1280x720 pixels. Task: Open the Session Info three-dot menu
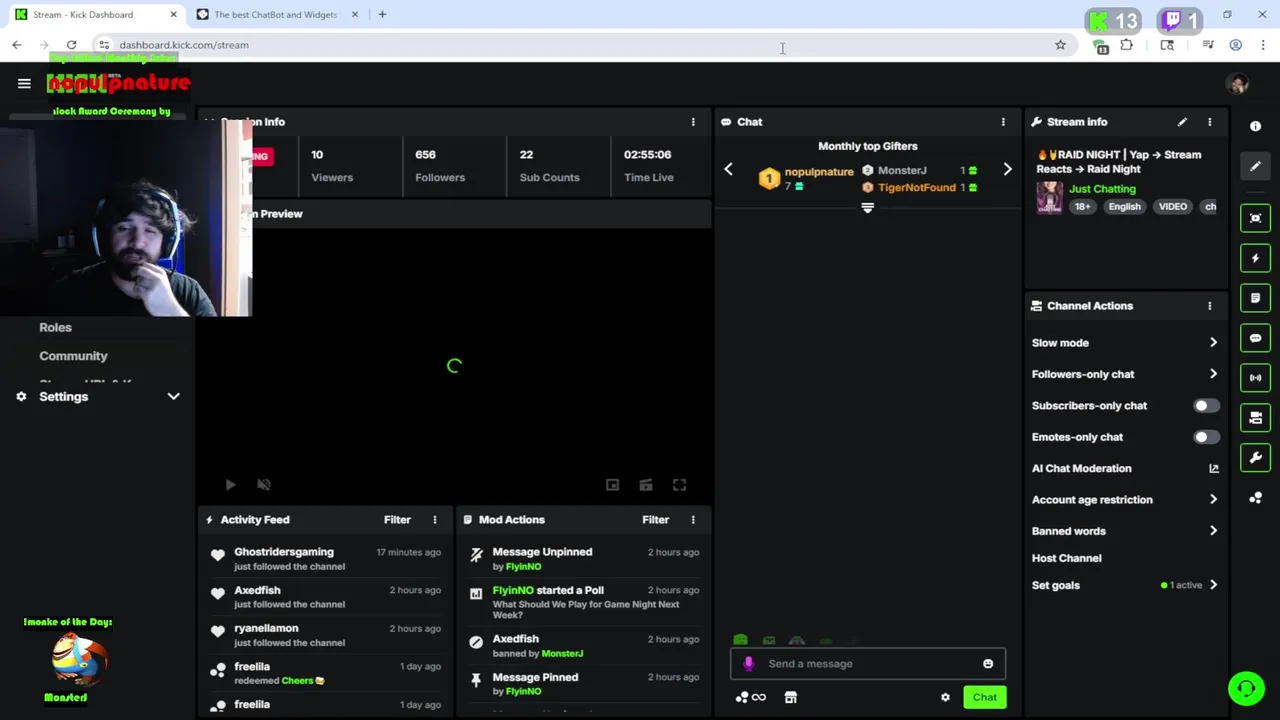[693, 122]
